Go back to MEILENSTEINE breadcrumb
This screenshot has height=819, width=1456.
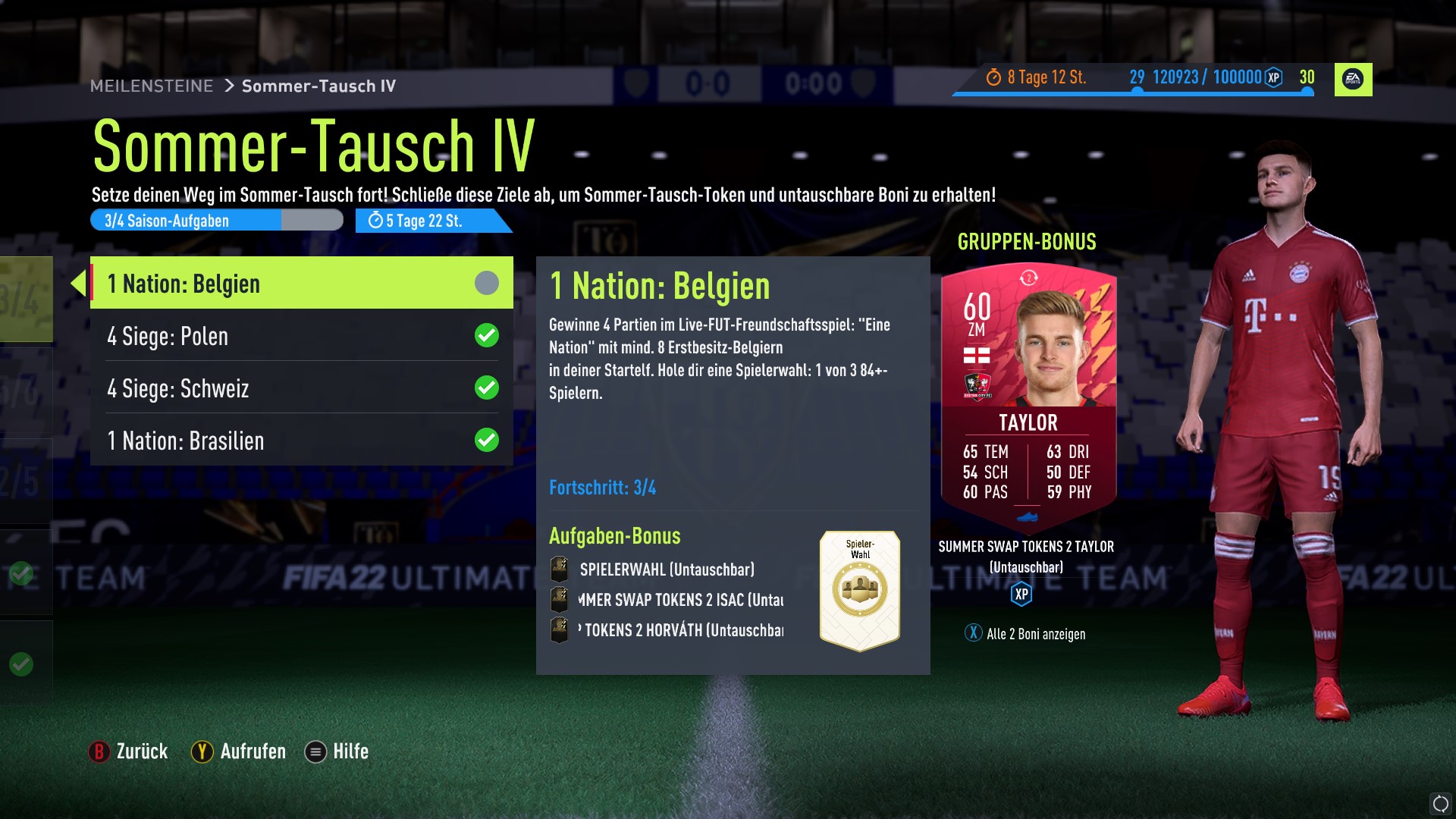coord(152,86)
